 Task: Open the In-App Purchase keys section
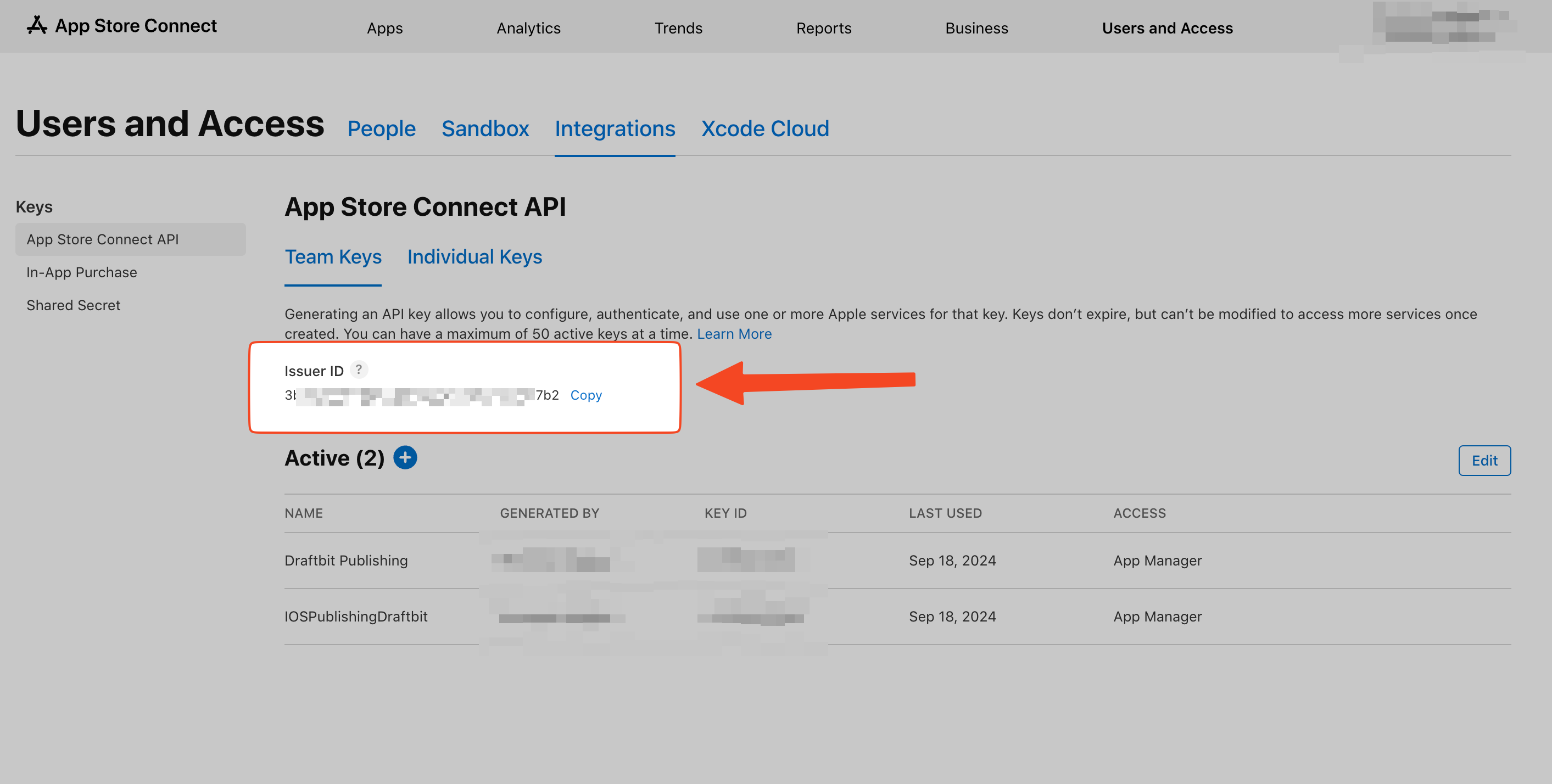pos(81,272)
